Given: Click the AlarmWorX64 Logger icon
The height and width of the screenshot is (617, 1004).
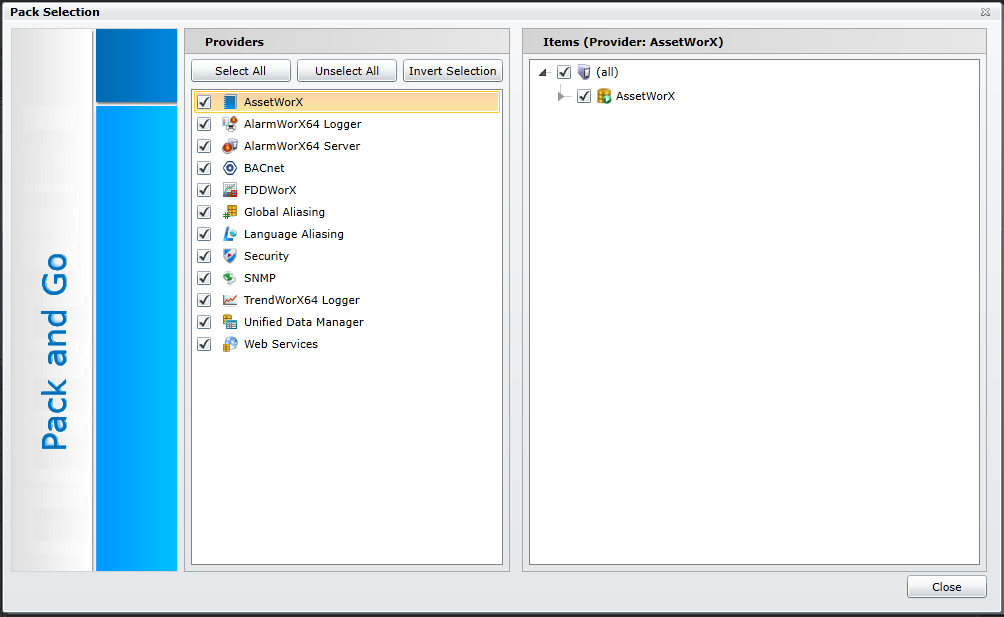Looking at the screenshot, I should pyautogui.click(x=230, y=124).
